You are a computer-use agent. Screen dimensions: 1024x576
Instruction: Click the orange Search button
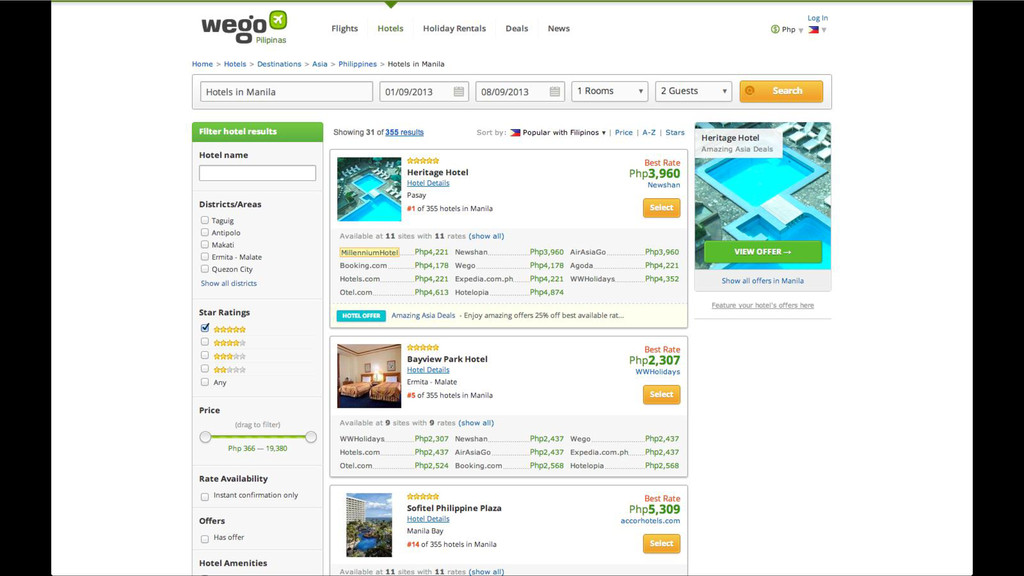point(781,91)
